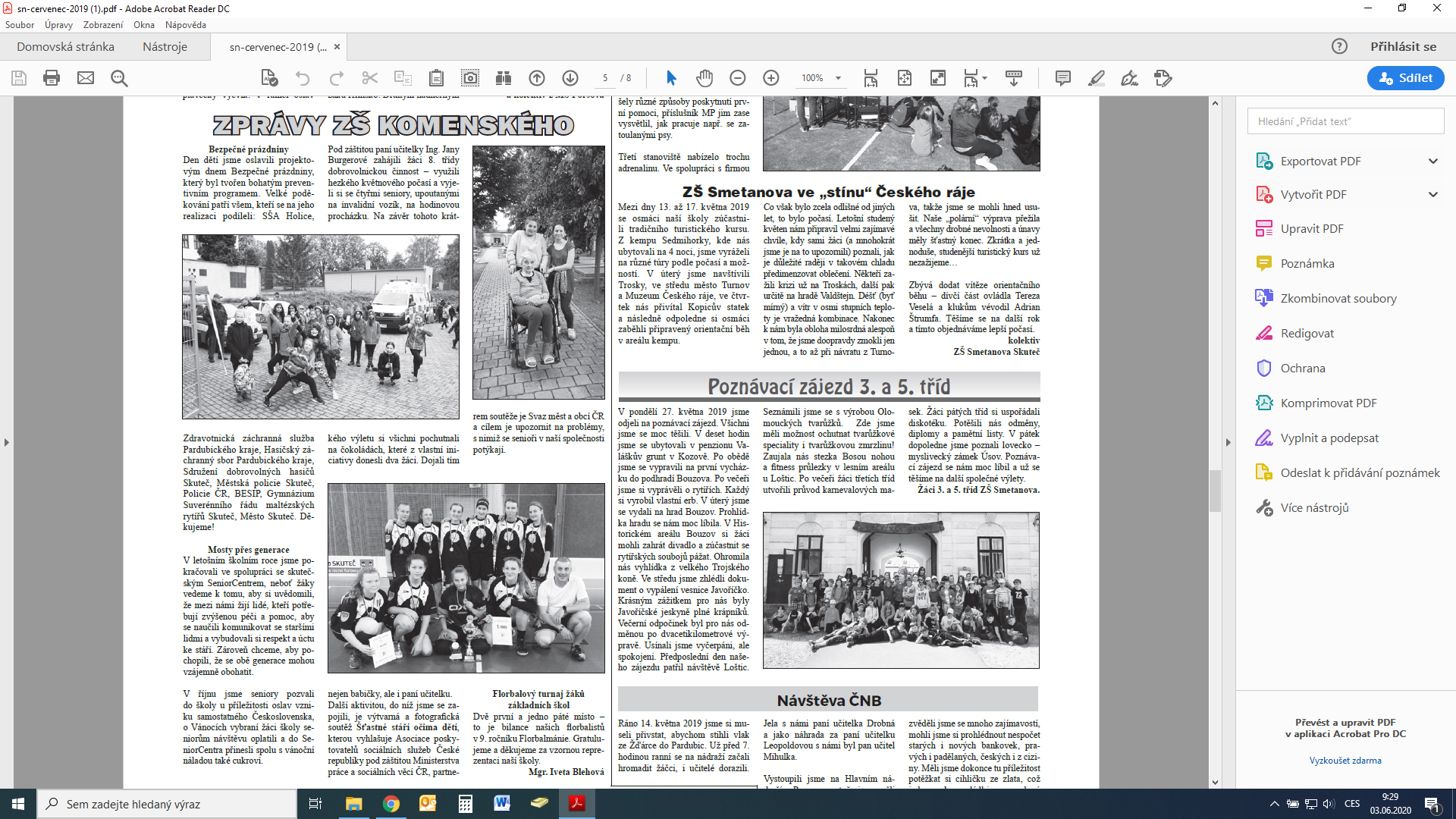Click the Undo arrow icon

click(303, 78)
